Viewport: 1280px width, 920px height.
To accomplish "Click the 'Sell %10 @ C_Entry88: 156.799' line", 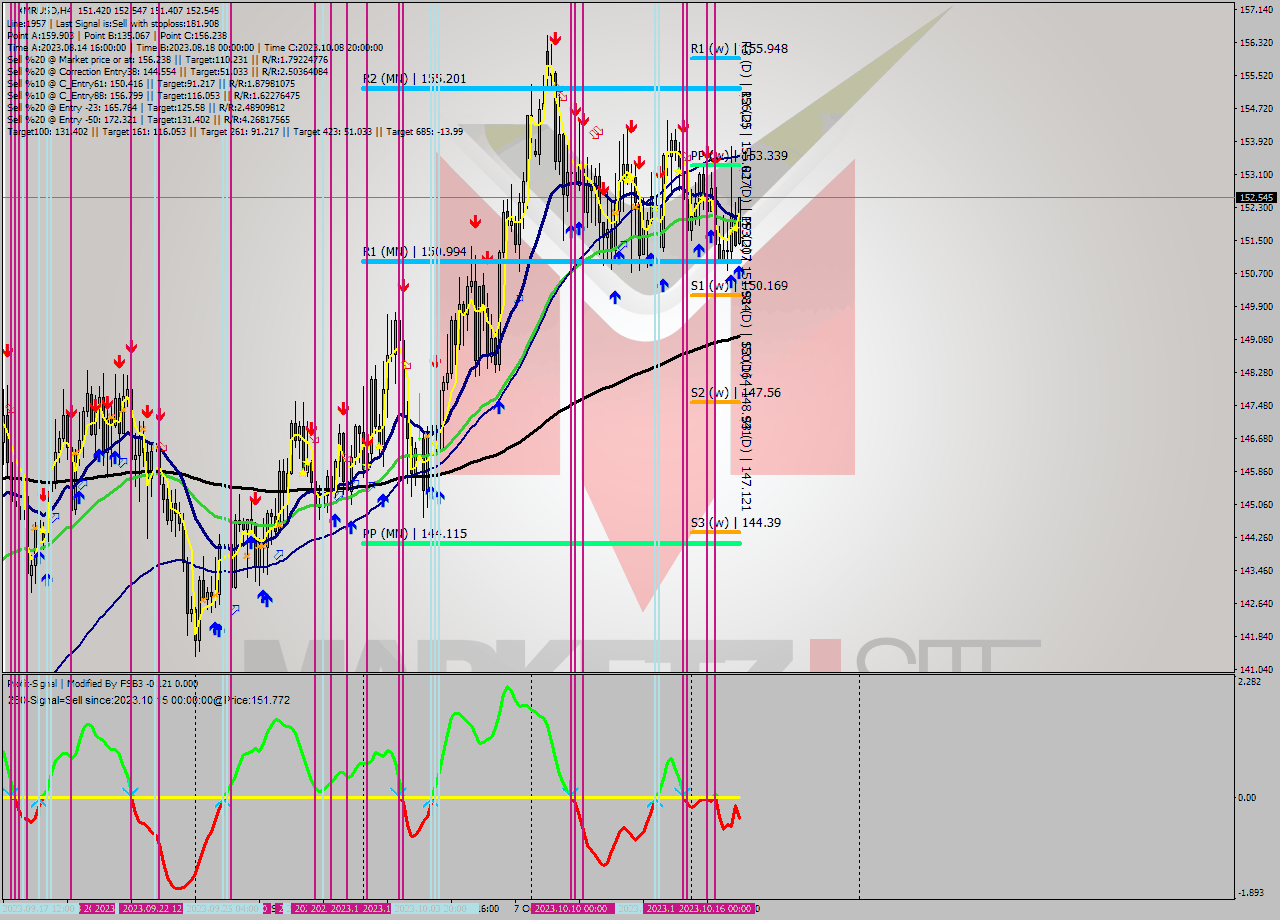I will pyautogui.click(x=153, y=95).
